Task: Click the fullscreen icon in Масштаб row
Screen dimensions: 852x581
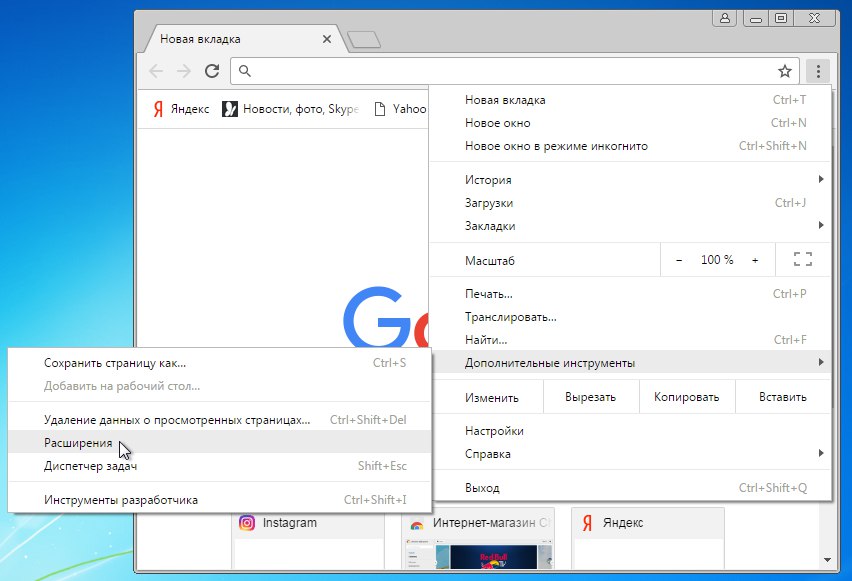Action: pos(802,260)
